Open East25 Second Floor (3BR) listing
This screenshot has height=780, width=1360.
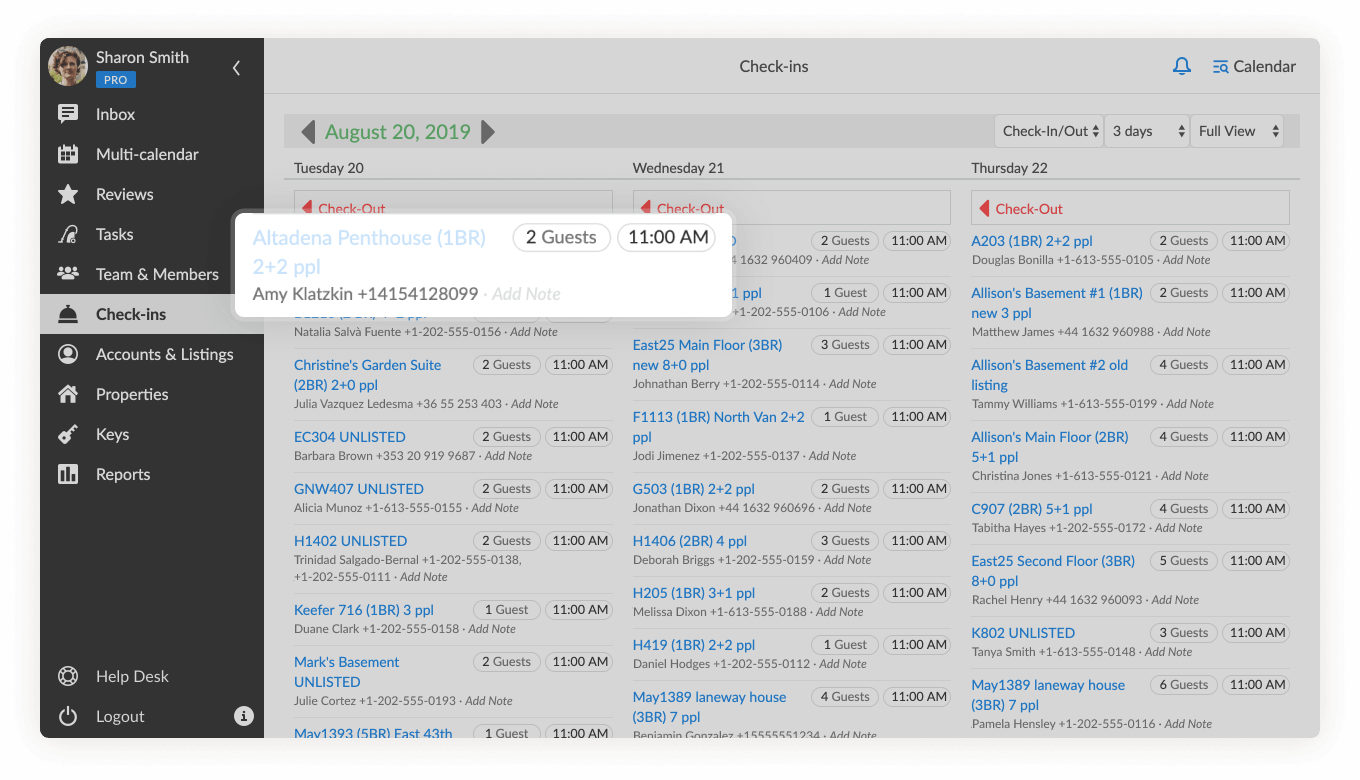(x=1053, y=571)
